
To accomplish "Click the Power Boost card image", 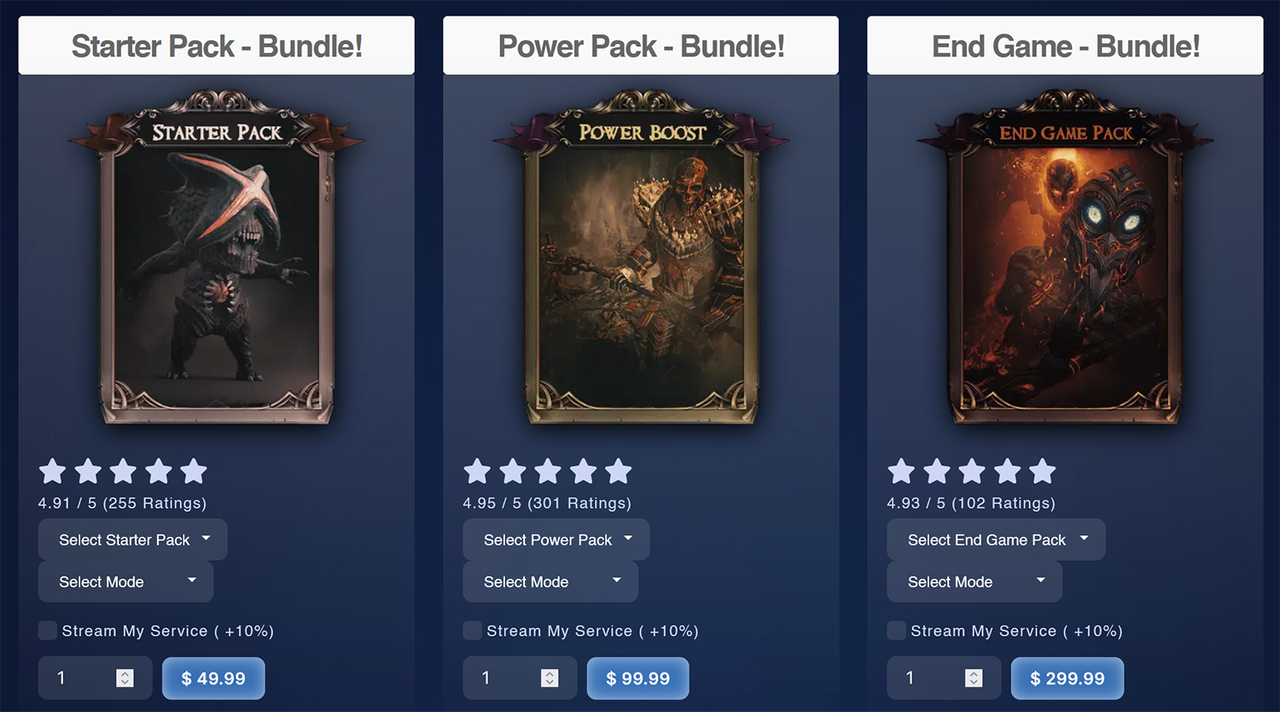I will tap(641, 260).
